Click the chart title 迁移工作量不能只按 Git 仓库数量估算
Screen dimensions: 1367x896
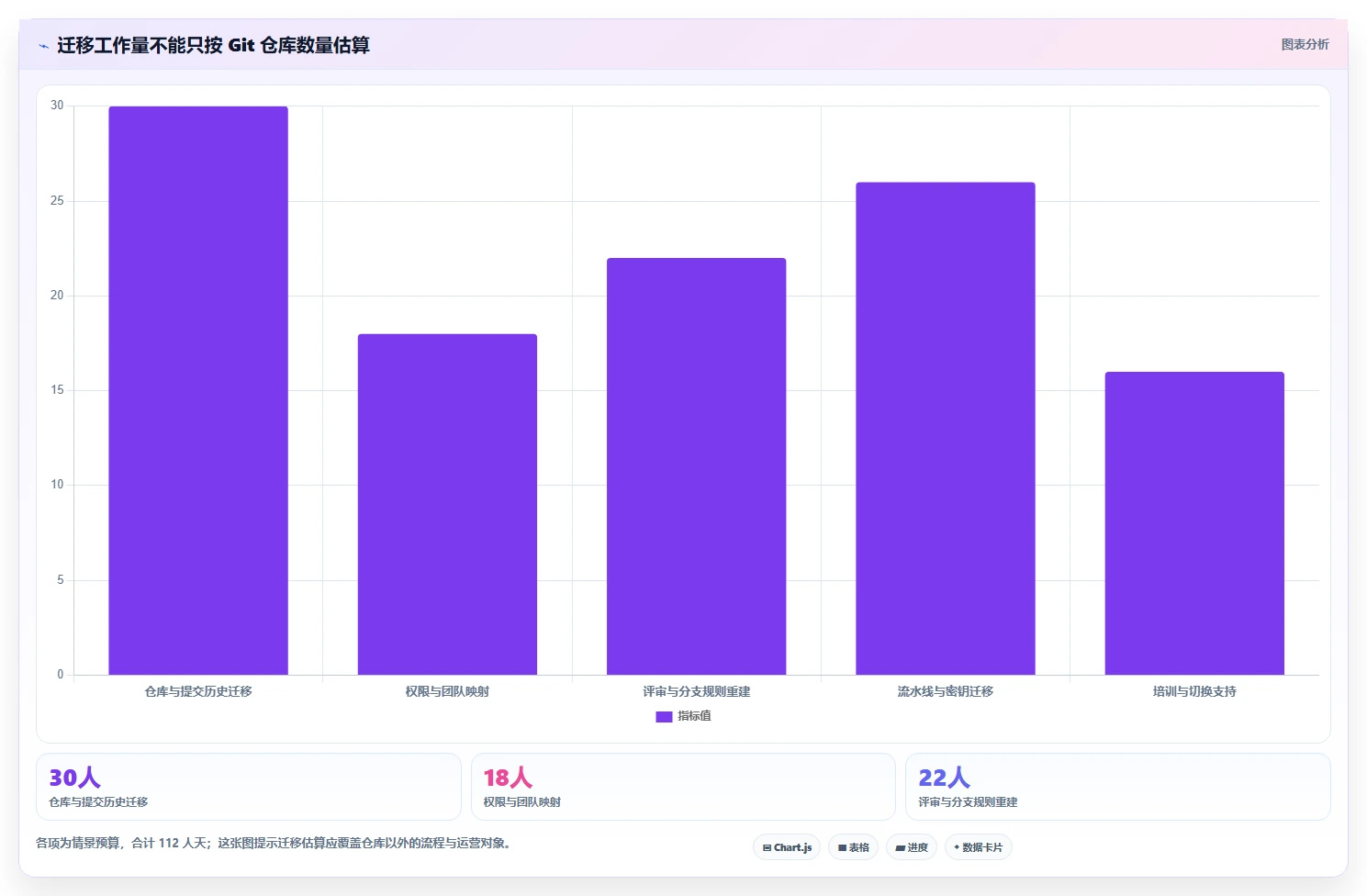click(213, 45)
